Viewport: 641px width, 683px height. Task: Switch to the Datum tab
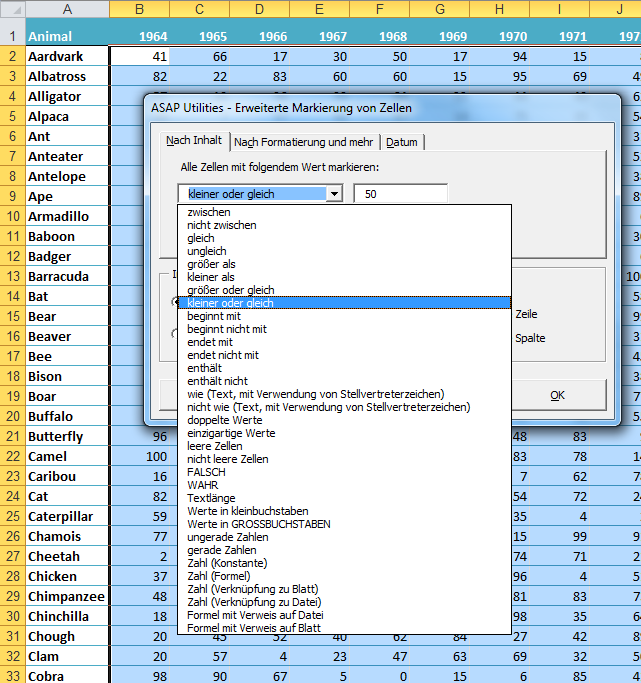(x=402, y=142)
